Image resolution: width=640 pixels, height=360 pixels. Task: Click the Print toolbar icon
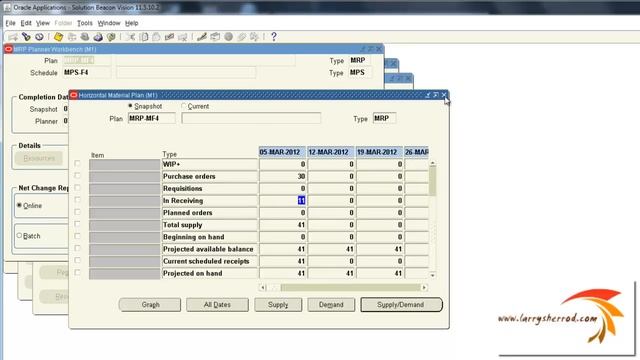pos(98,37)
